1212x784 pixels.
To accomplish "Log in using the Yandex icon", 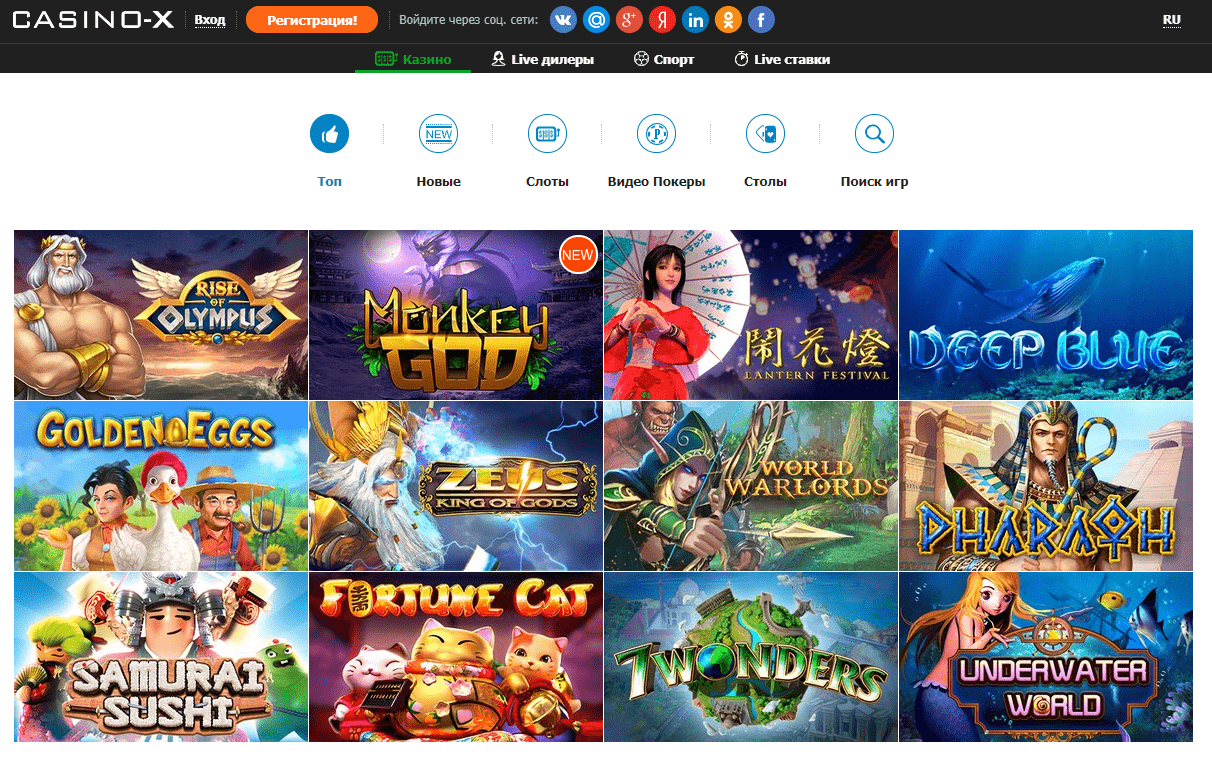I will [x=662, y=19].
